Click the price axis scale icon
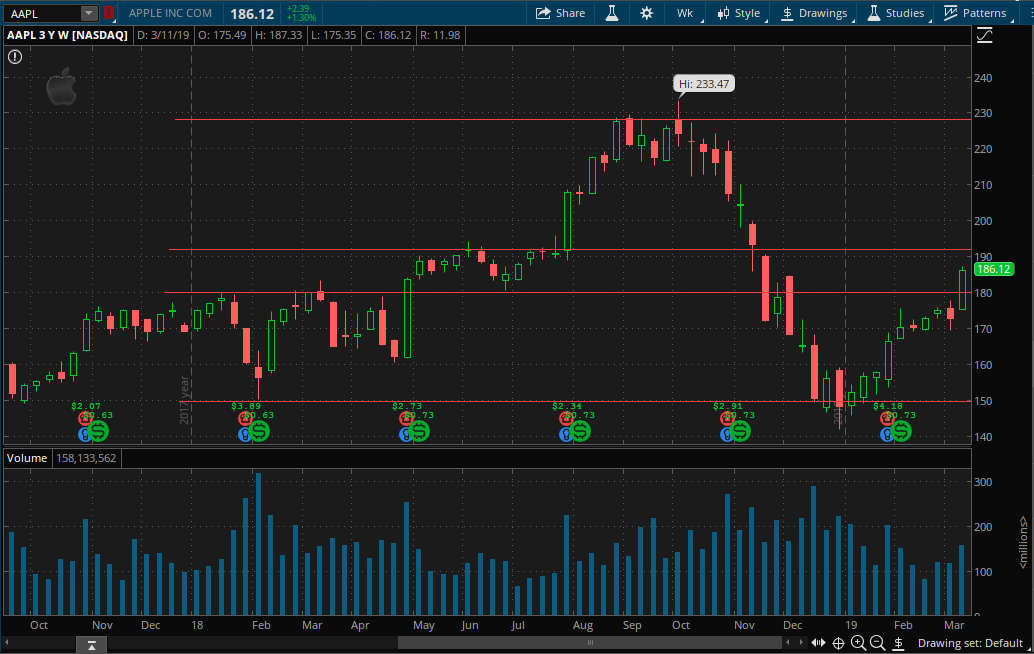The image size is (1034, 654). [985, 36]
